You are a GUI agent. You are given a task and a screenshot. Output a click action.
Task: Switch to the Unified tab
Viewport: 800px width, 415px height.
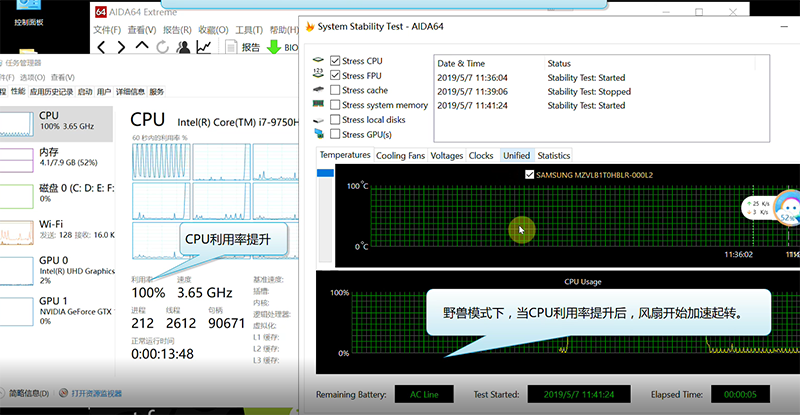(516, 155)
